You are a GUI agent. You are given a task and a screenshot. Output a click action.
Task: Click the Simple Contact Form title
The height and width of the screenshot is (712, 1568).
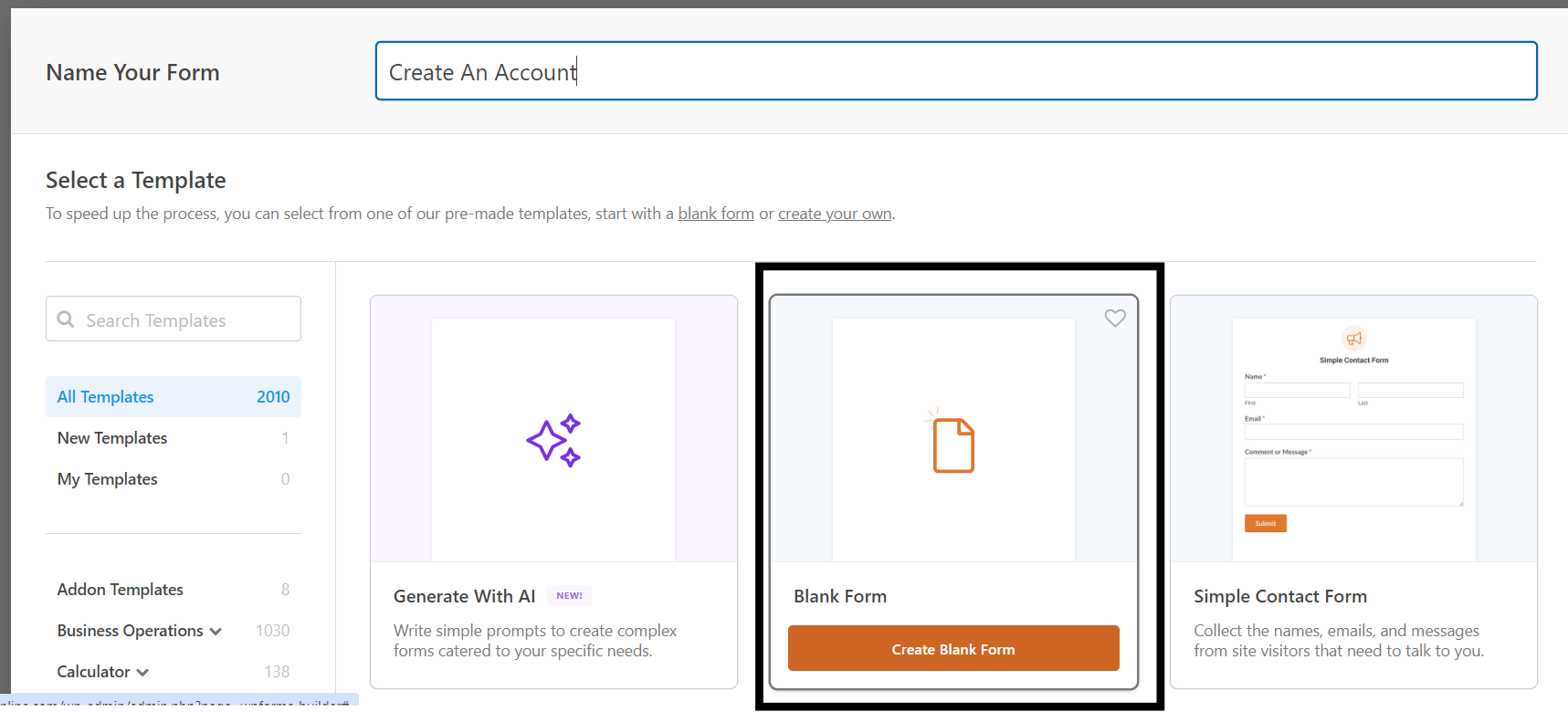[x=1280, y=596]
